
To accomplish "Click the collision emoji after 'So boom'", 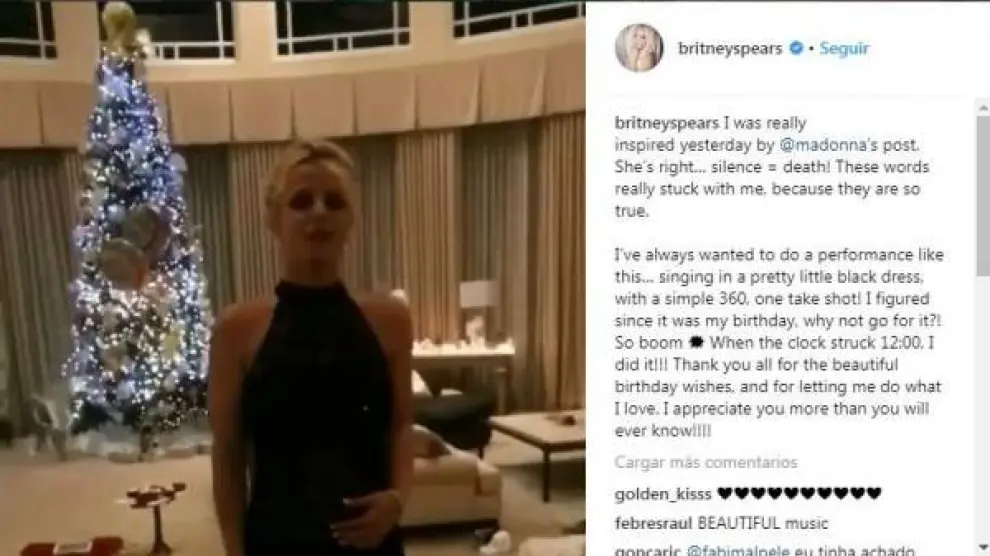I will [x=696, y=343].
